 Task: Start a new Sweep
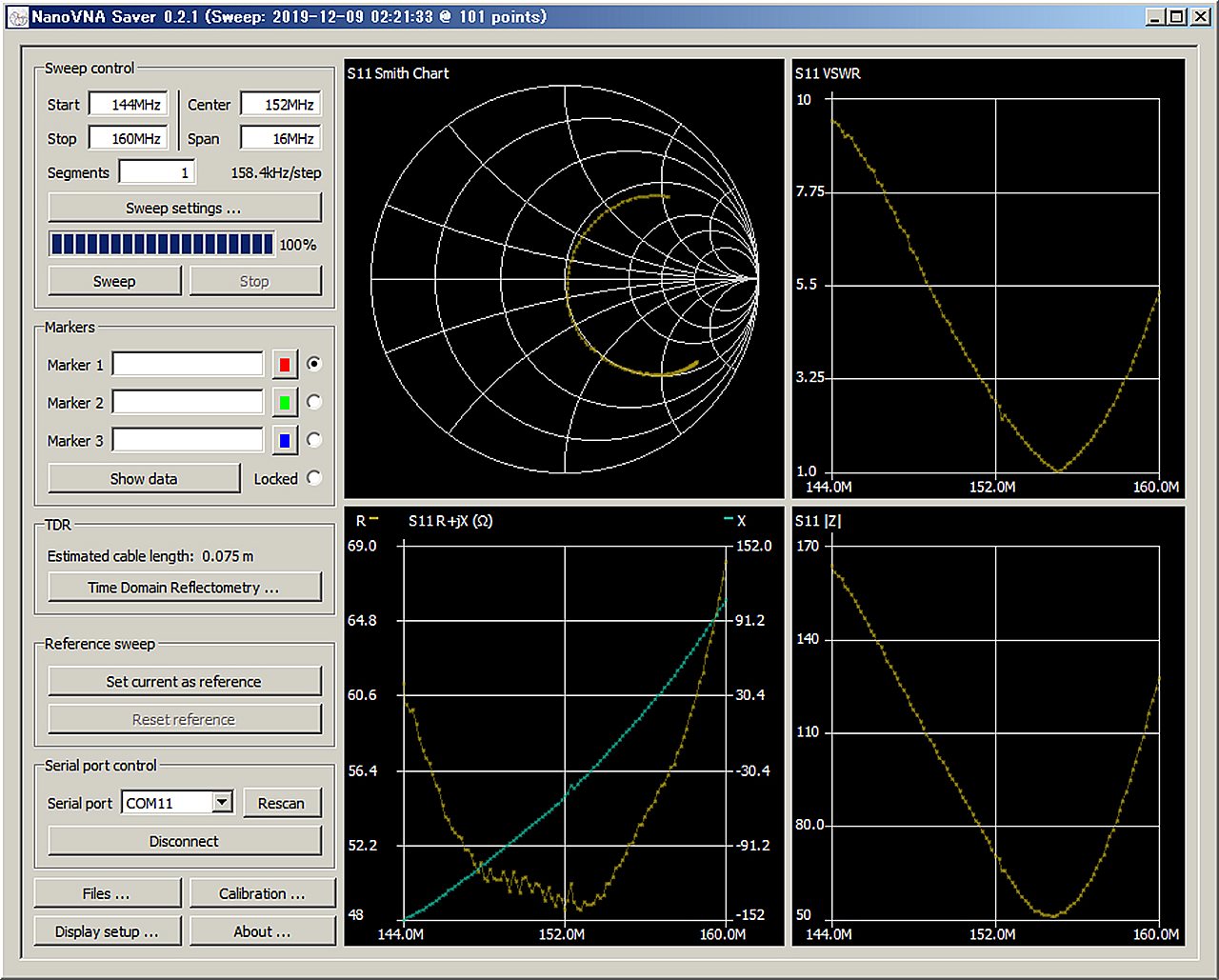pos(114,281)
